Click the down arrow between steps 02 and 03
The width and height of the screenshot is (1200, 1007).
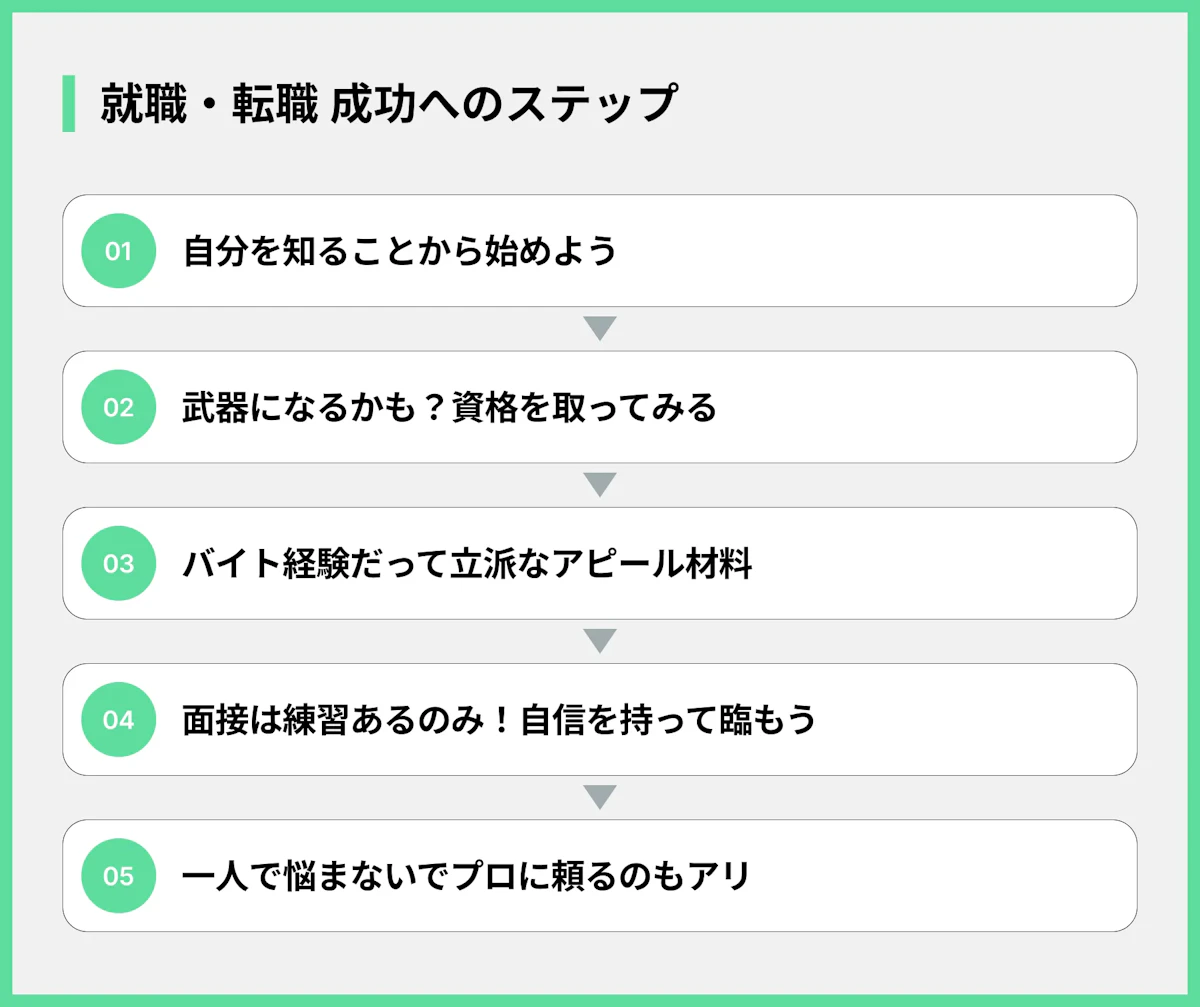tap(599, 485)
